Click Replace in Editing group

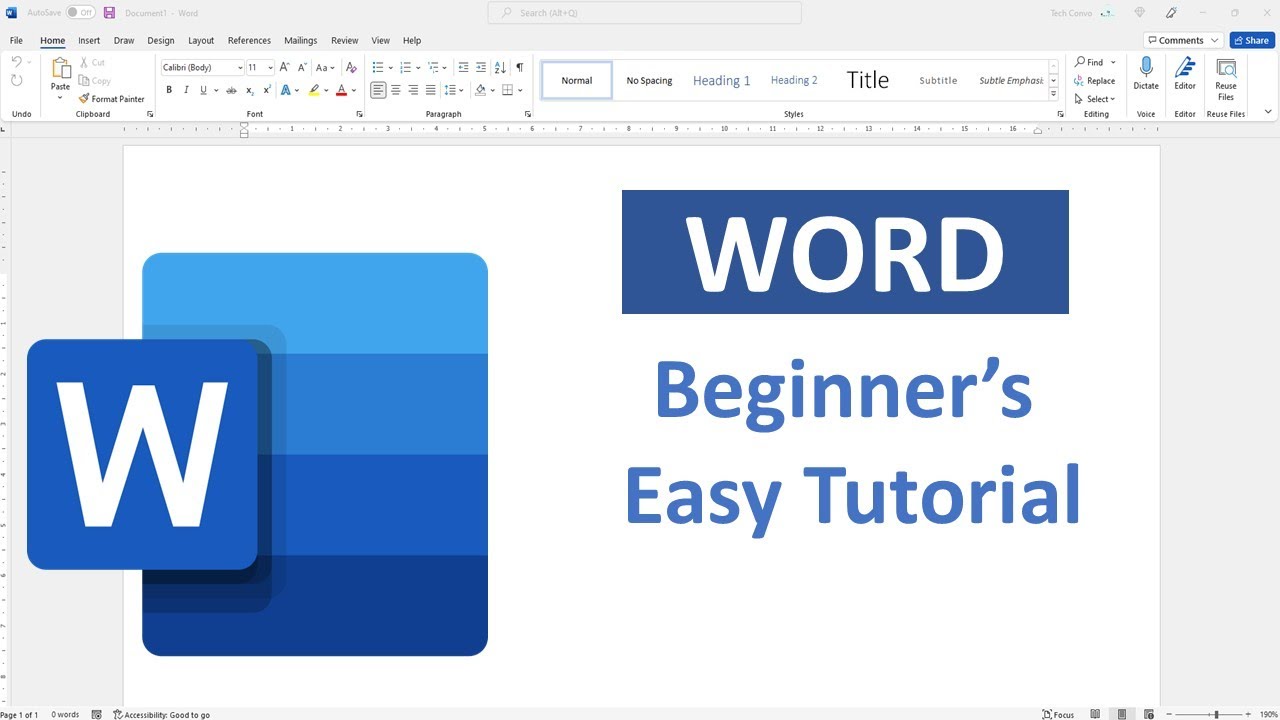pos(1095,81)
